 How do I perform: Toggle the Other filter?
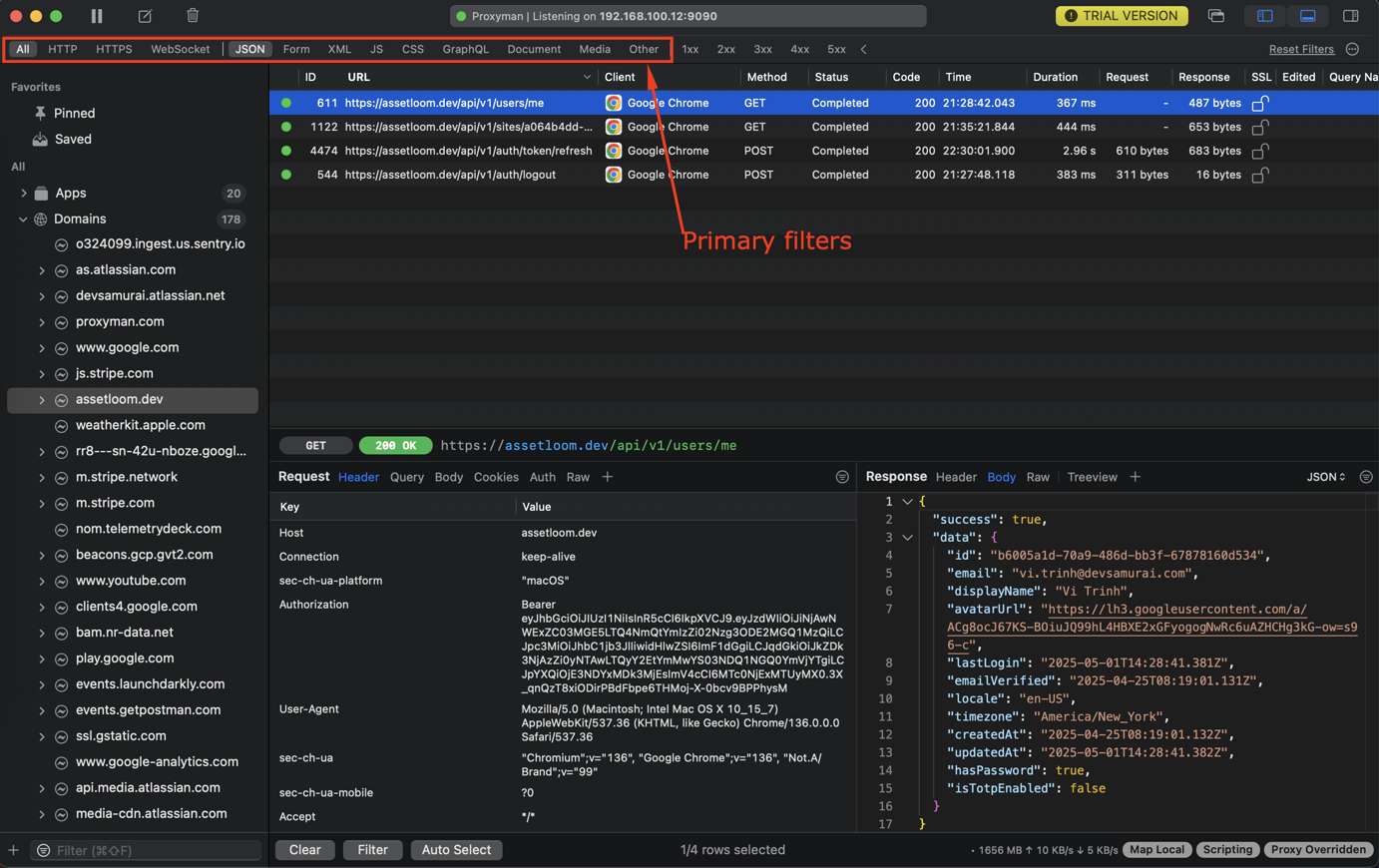tap(644, 49)
